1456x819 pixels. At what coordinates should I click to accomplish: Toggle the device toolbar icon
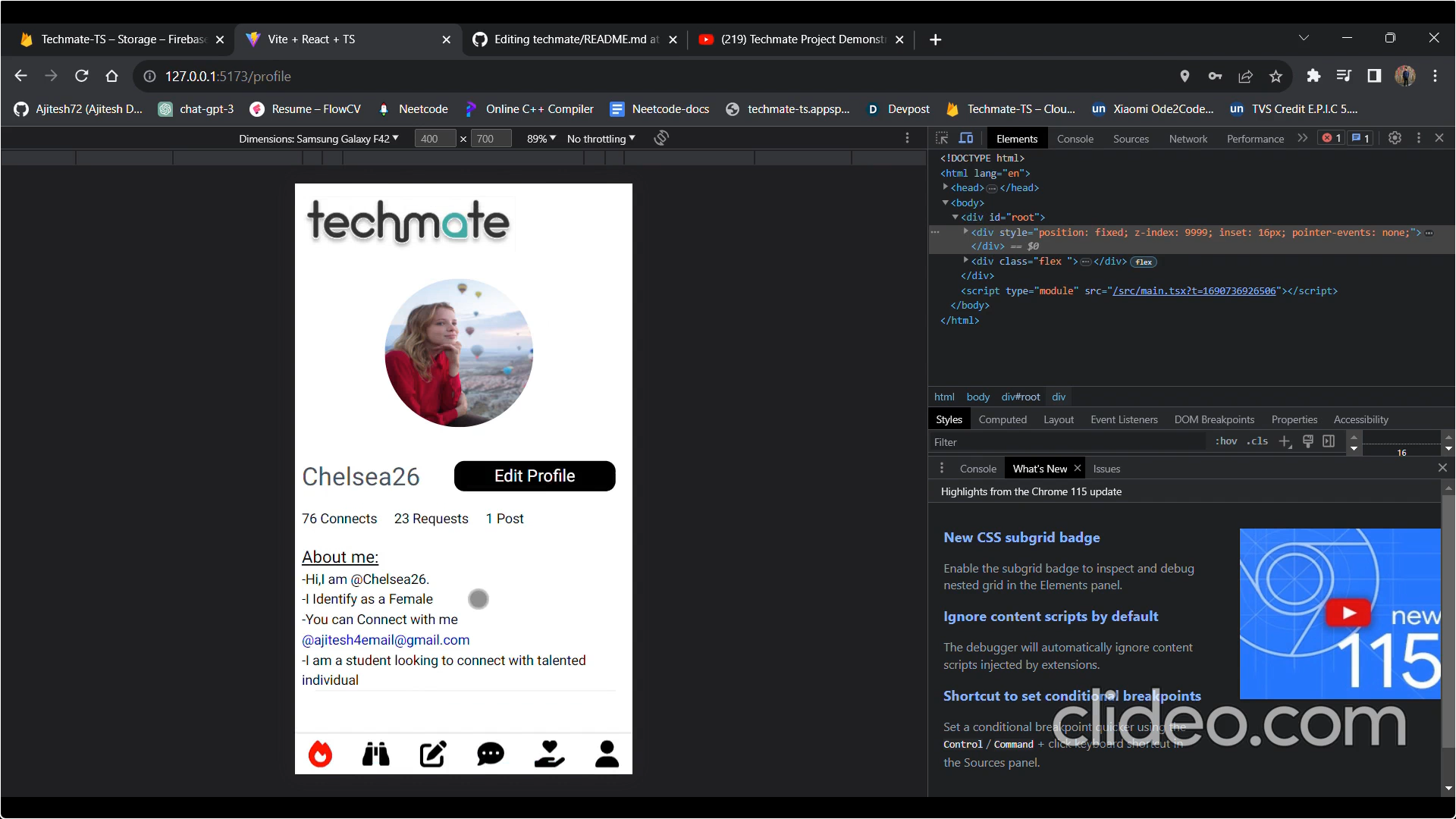[x=966, y=138]
